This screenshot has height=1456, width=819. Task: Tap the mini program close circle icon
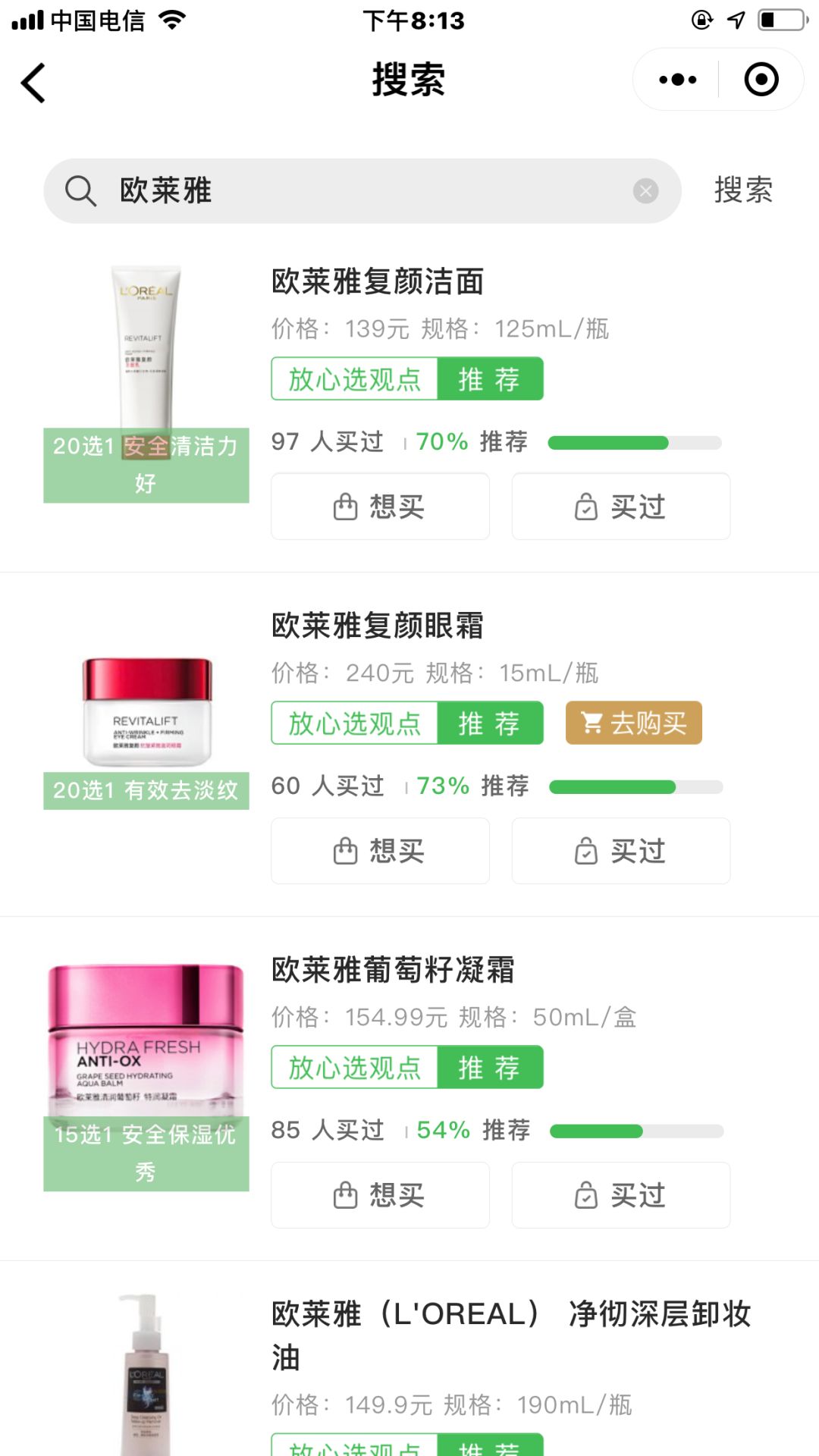coord(761,79)
